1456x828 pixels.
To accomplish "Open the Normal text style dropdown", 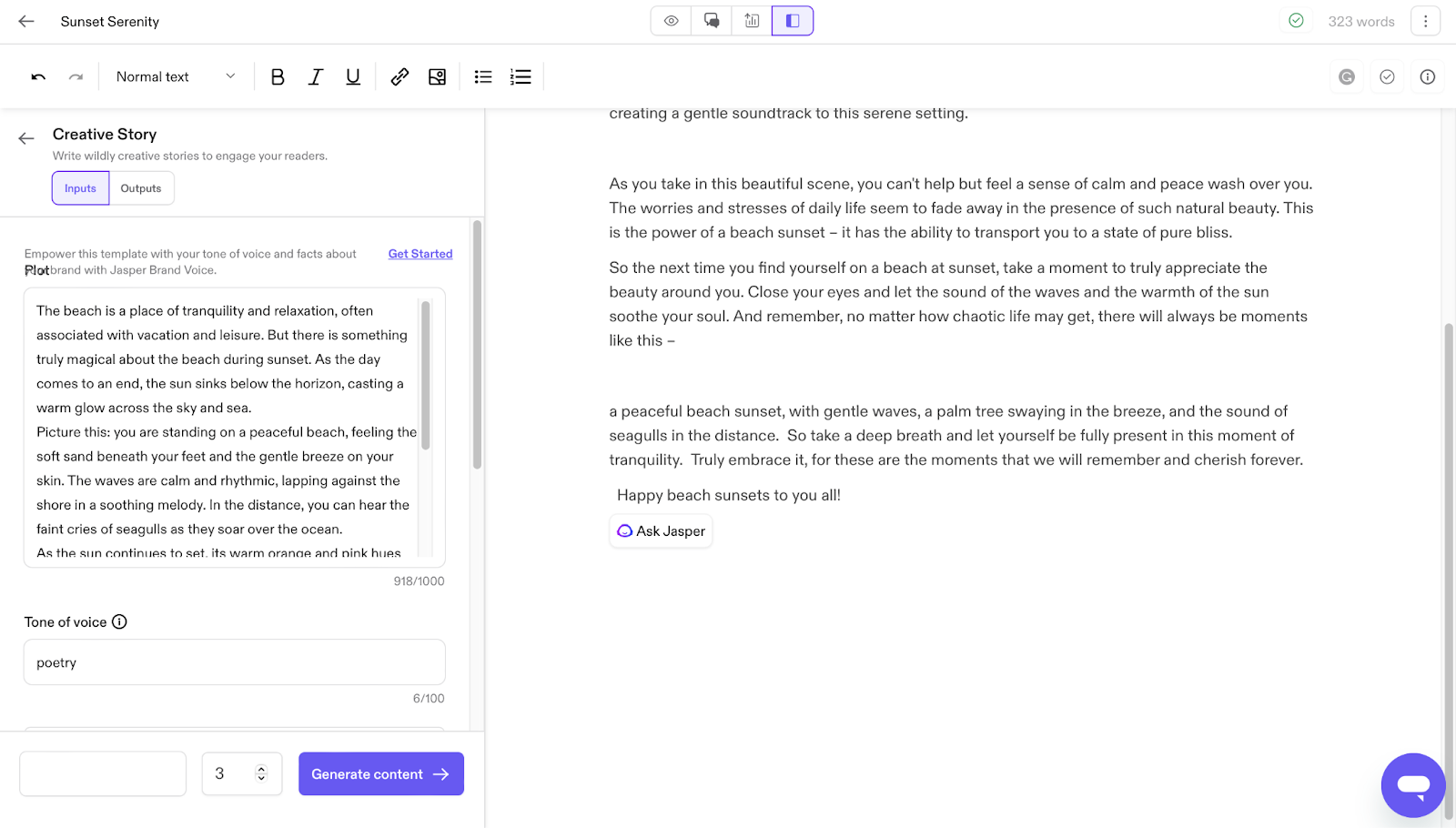I will click(176, 77).
